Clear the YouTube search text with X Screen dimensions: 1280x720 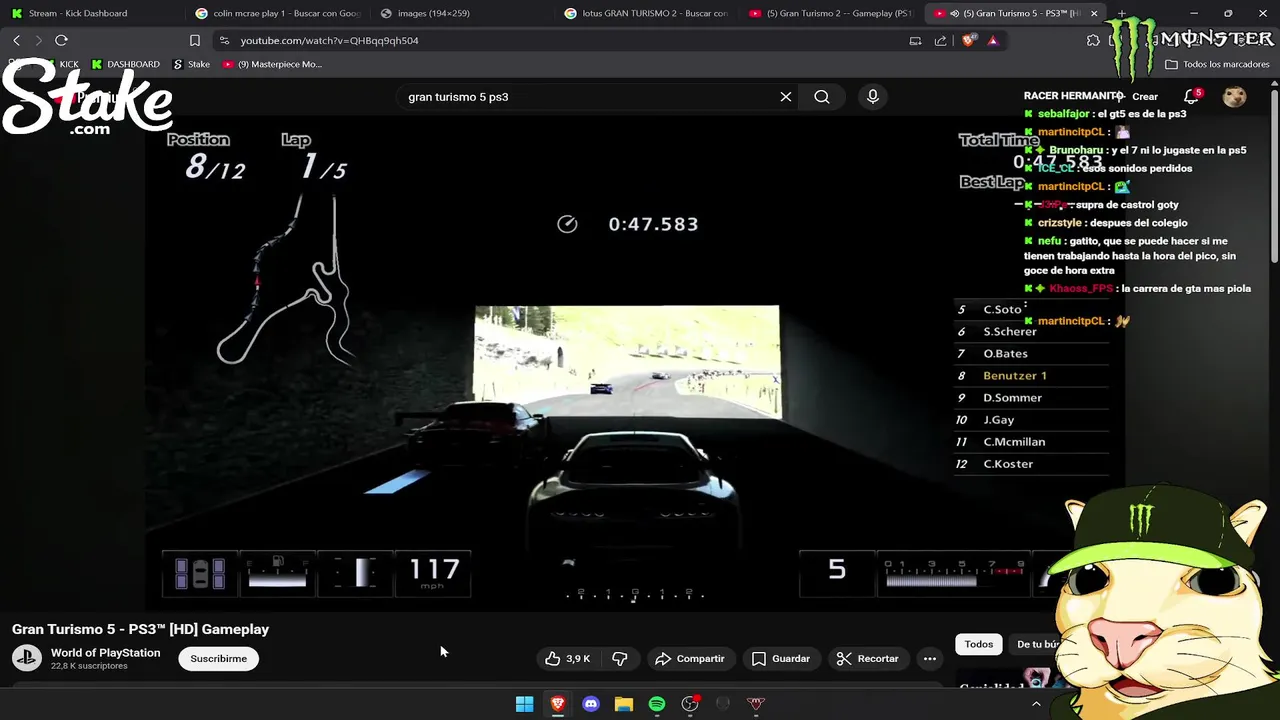786,97
